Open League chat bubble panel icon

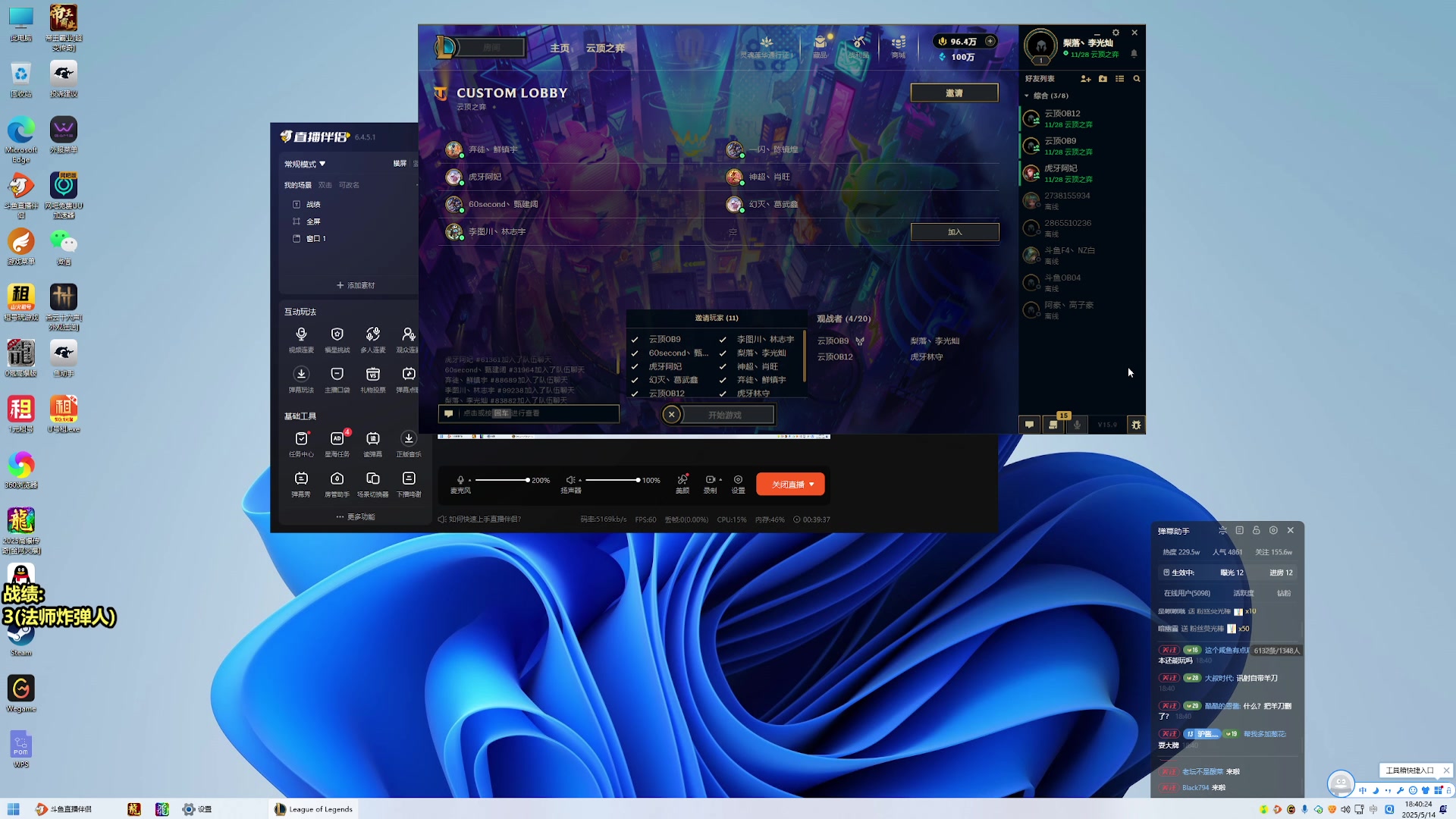pyautogui.click(x=1029, y=425)
